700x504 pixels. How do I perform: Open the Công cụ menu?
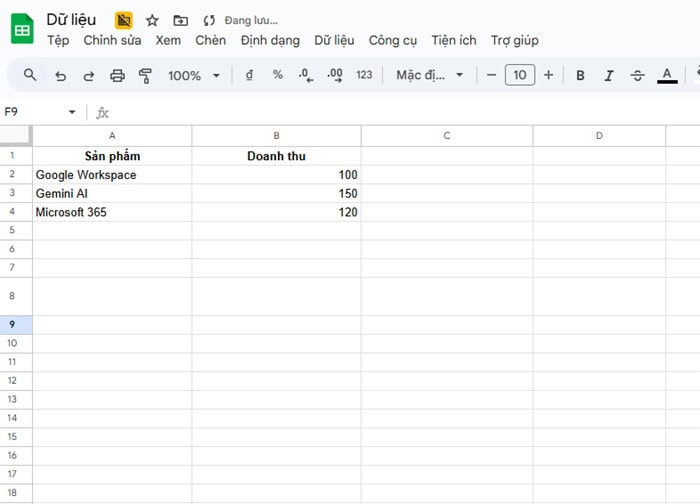coord(393,41)
